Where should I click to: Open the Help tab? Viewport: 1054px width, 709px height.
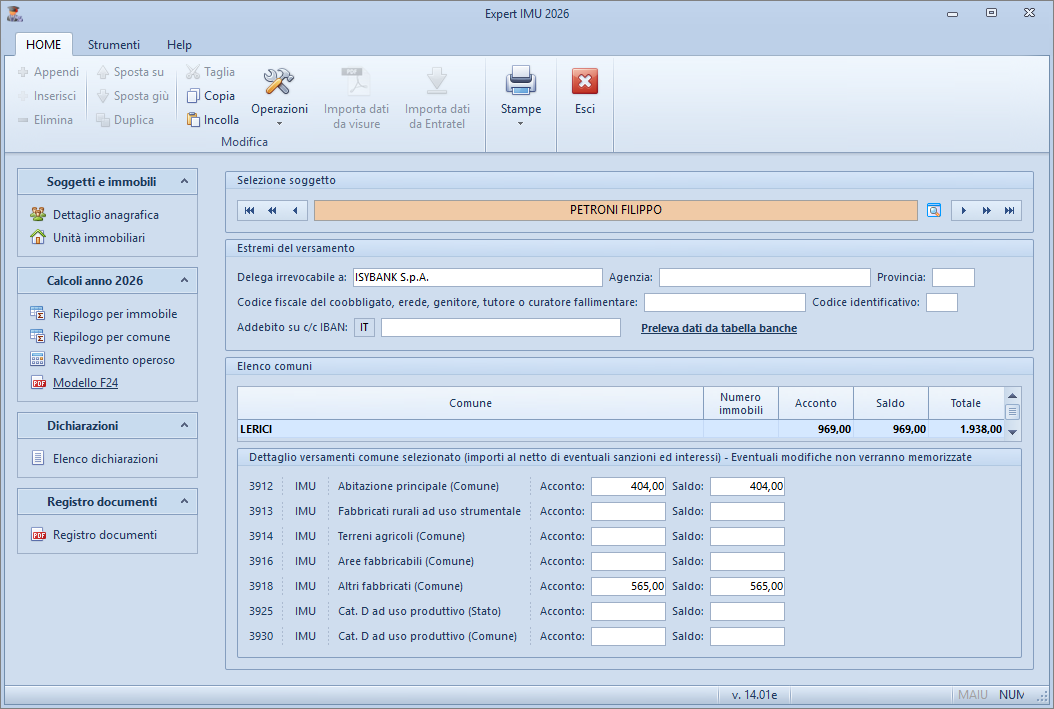click(x=179, y=45)
